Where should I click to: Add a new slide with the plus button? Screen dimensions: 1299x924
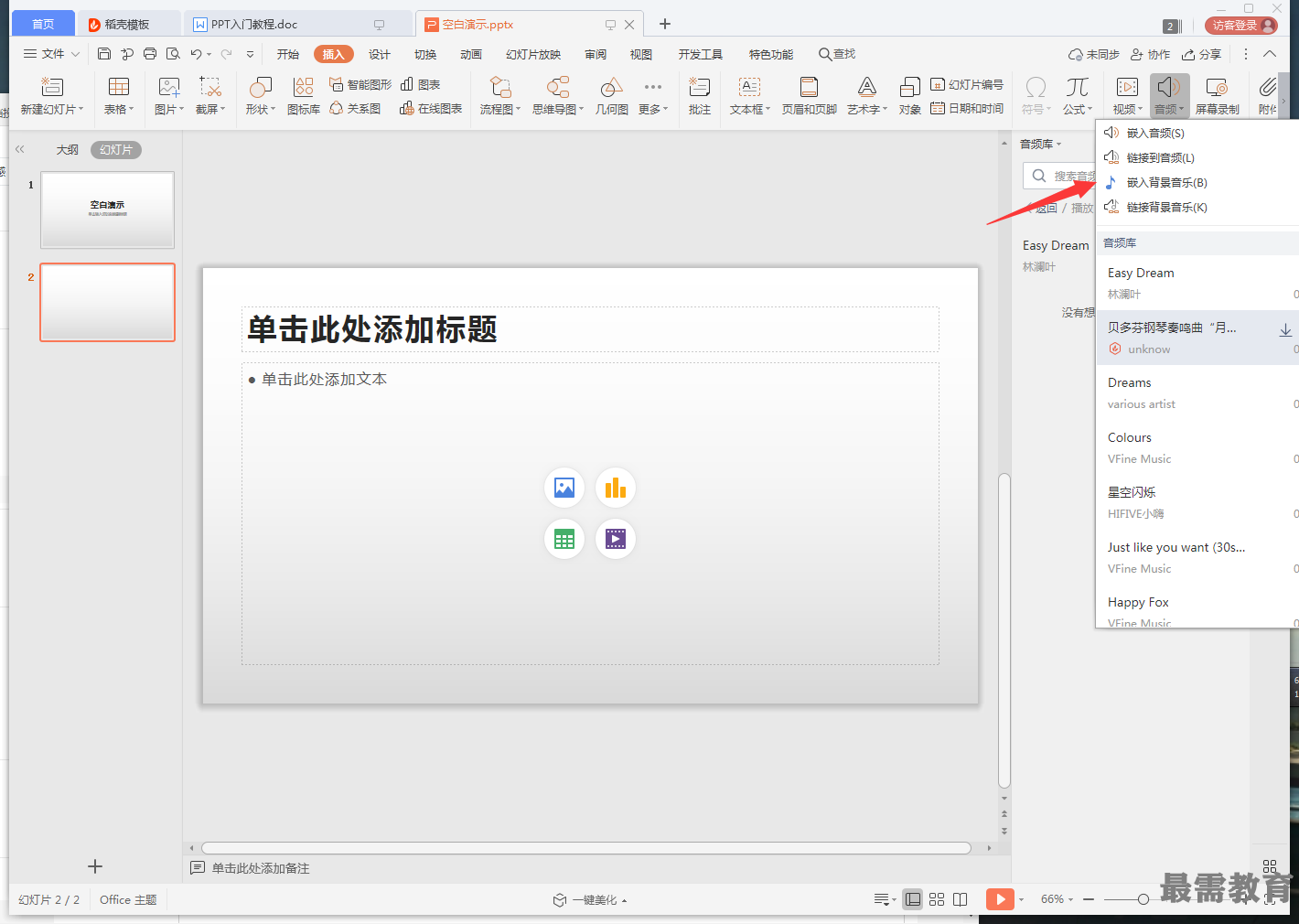click(95, 866)
